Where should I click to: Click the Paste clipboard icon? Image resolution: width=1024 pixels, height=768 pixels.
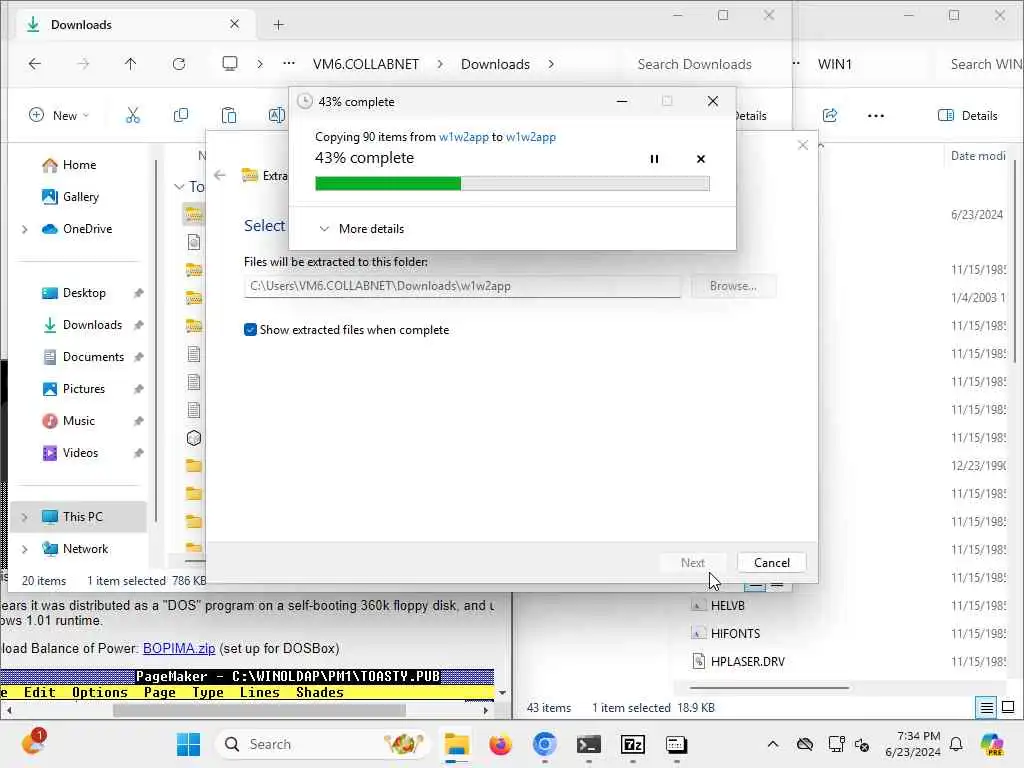click(x=229, y=116)
